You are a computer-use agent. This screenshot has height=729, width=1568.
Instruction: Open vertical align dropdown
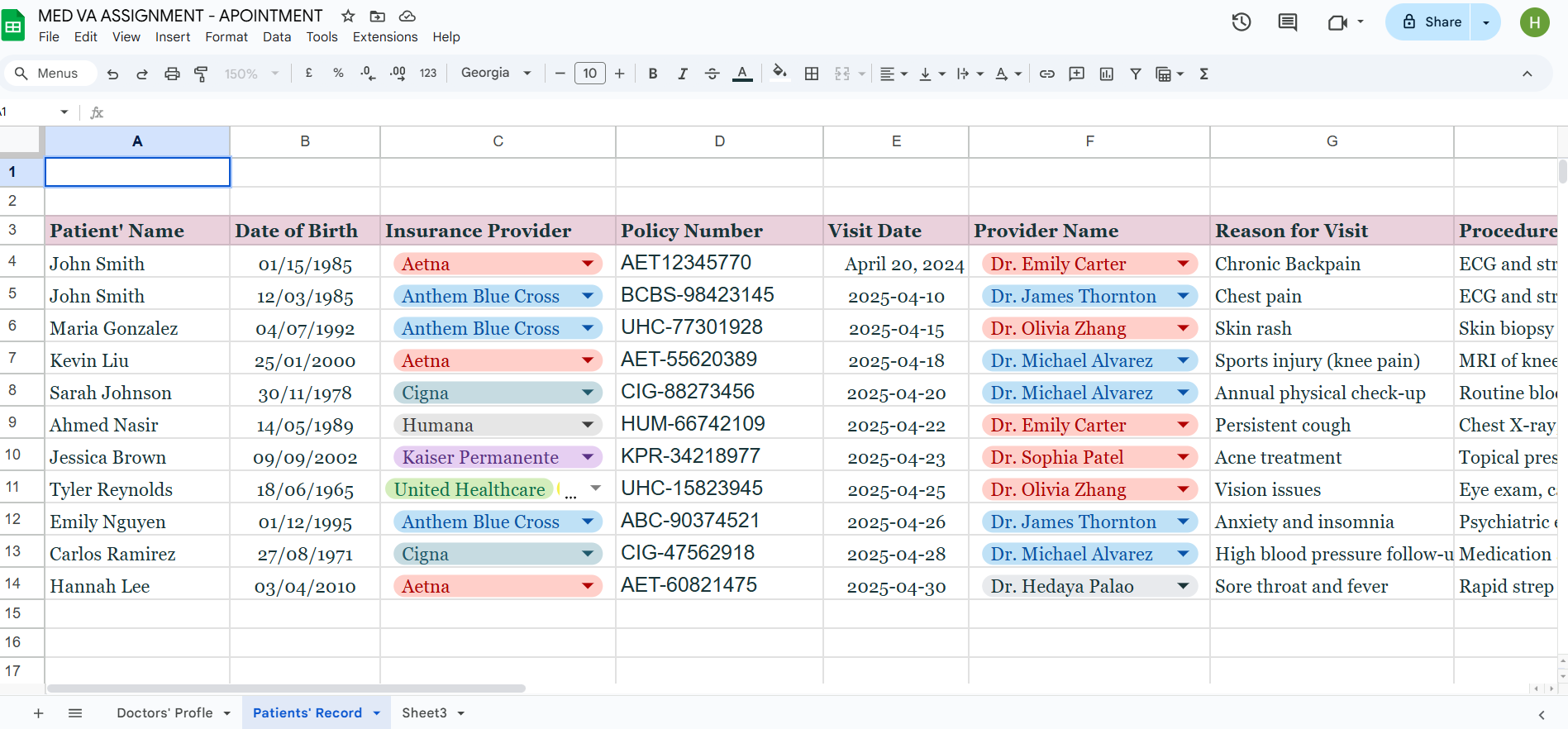pos(932,74)
